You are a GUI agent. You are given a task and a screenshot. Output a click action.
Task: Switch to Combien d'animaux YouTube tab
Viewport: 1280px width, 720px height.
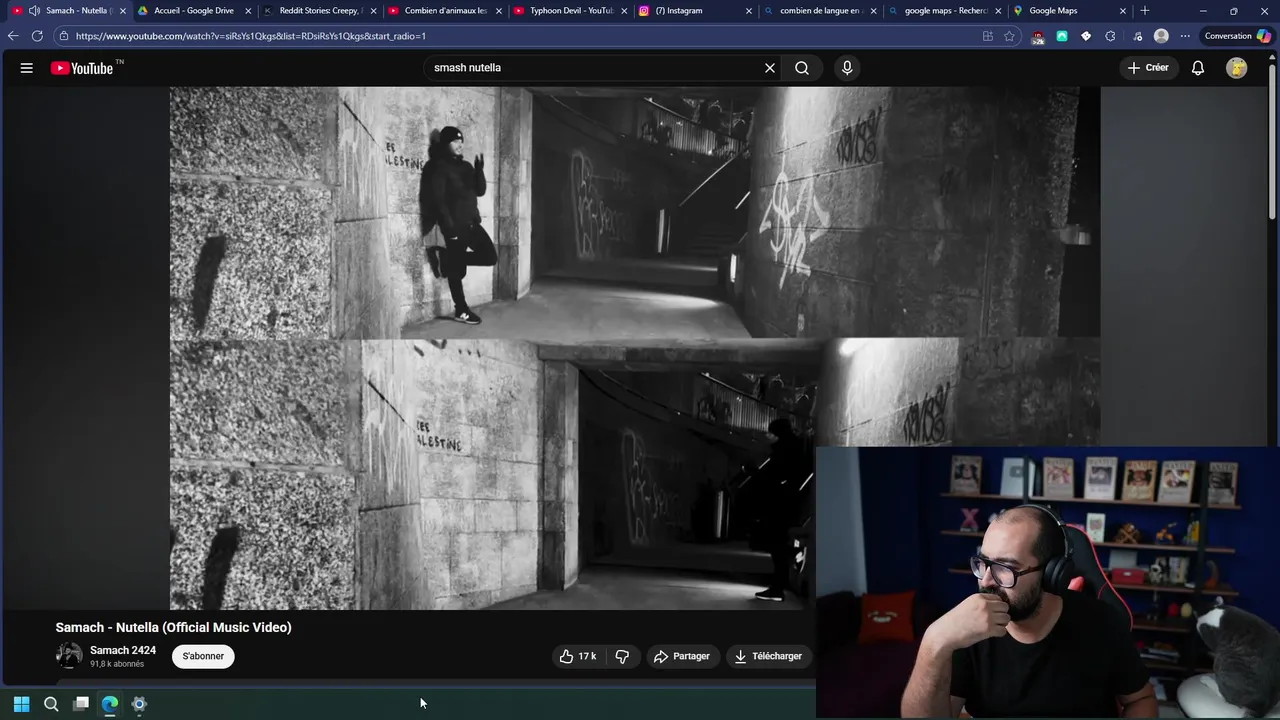coord(445,11)
